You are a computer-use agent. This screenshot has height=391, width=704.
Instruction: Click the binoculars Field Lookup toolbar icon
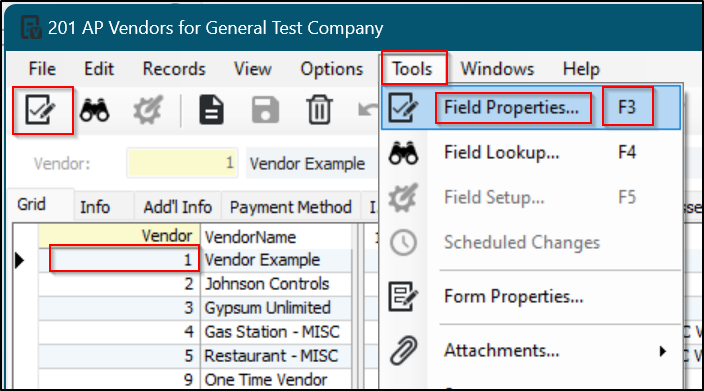pyautogui.click(x=94, y=110)
